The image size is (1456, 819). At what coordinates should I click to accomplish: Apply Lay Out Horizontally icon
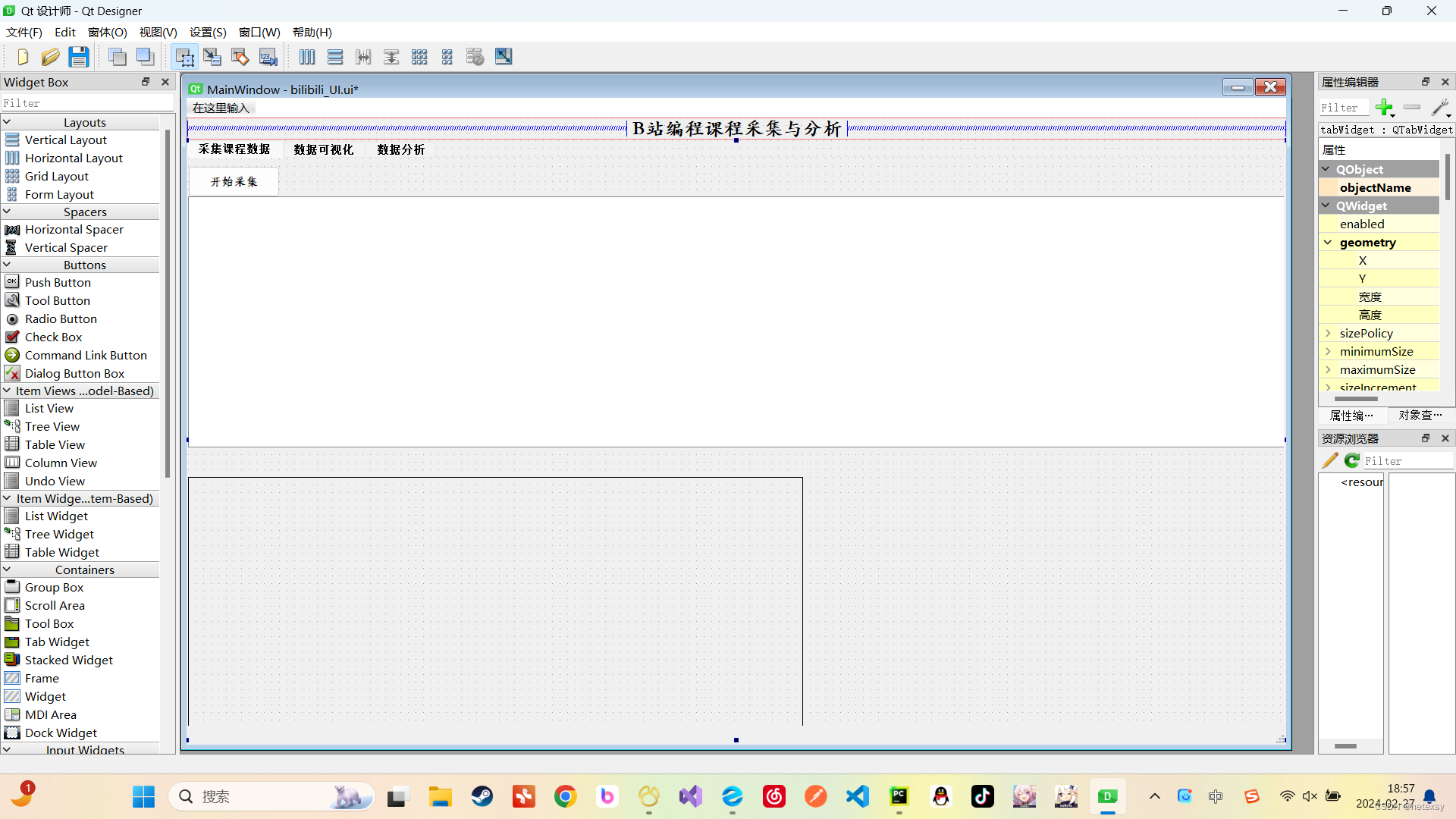point(307,57)
